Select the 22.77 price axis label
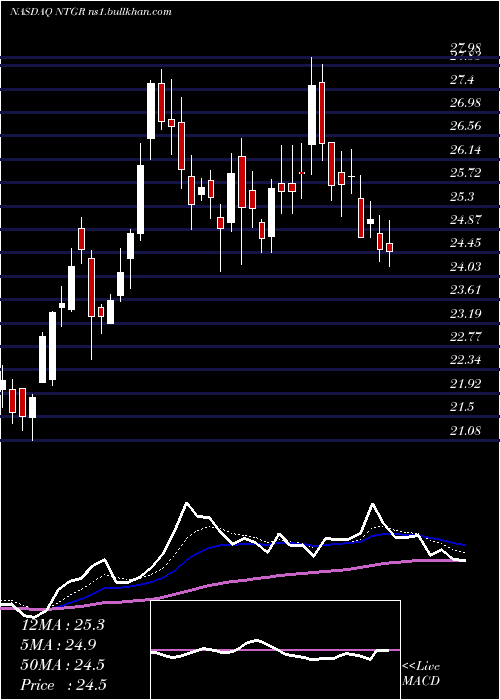The image size is (500, 700). 466,337
